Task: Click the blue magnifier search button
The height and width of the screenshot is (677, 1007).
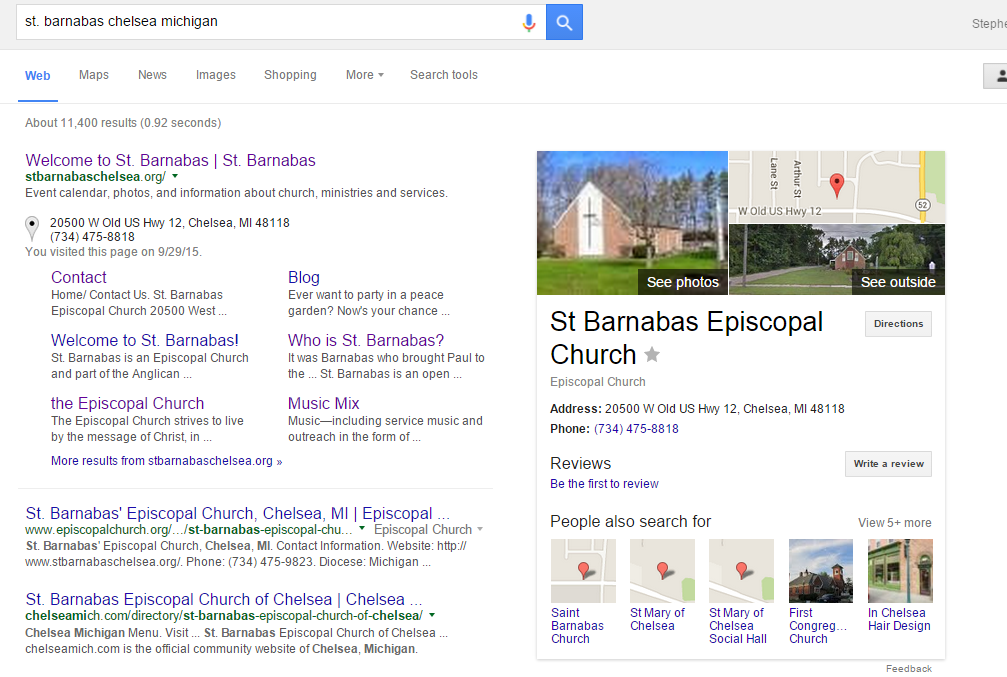Action: pyautogui.click(x=564, y=22)
